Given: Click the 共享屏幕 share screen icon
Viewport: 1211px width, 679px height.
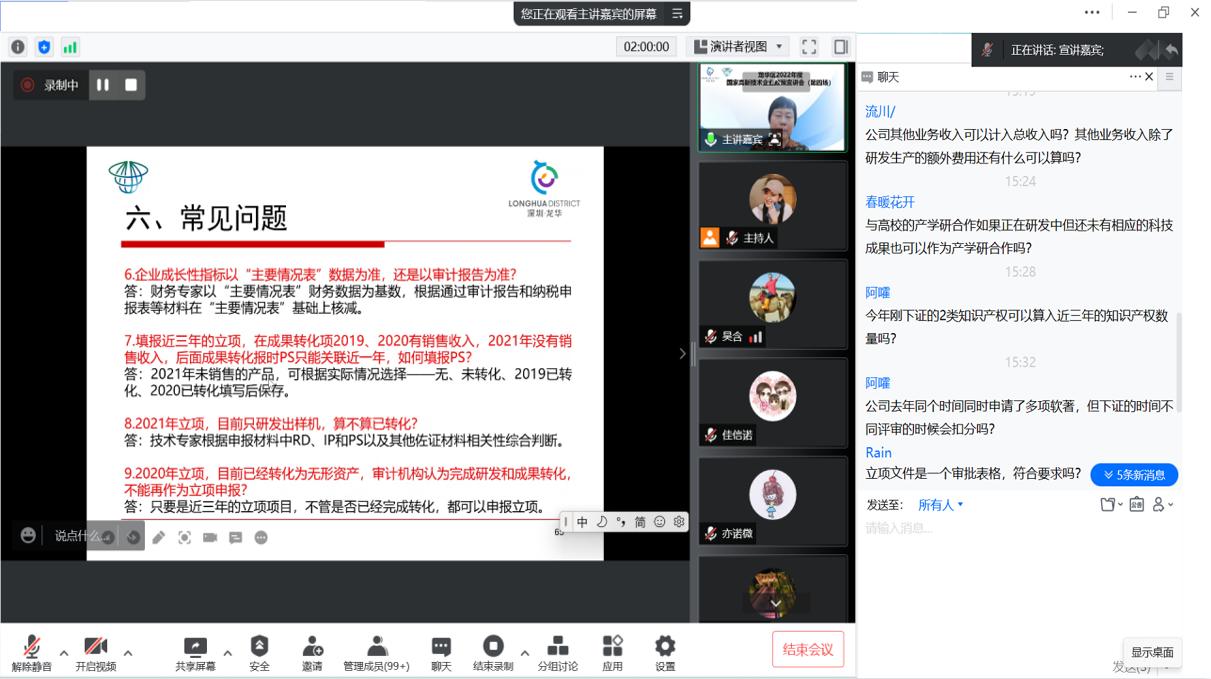Looking at the screenshot, I should 195,647.
